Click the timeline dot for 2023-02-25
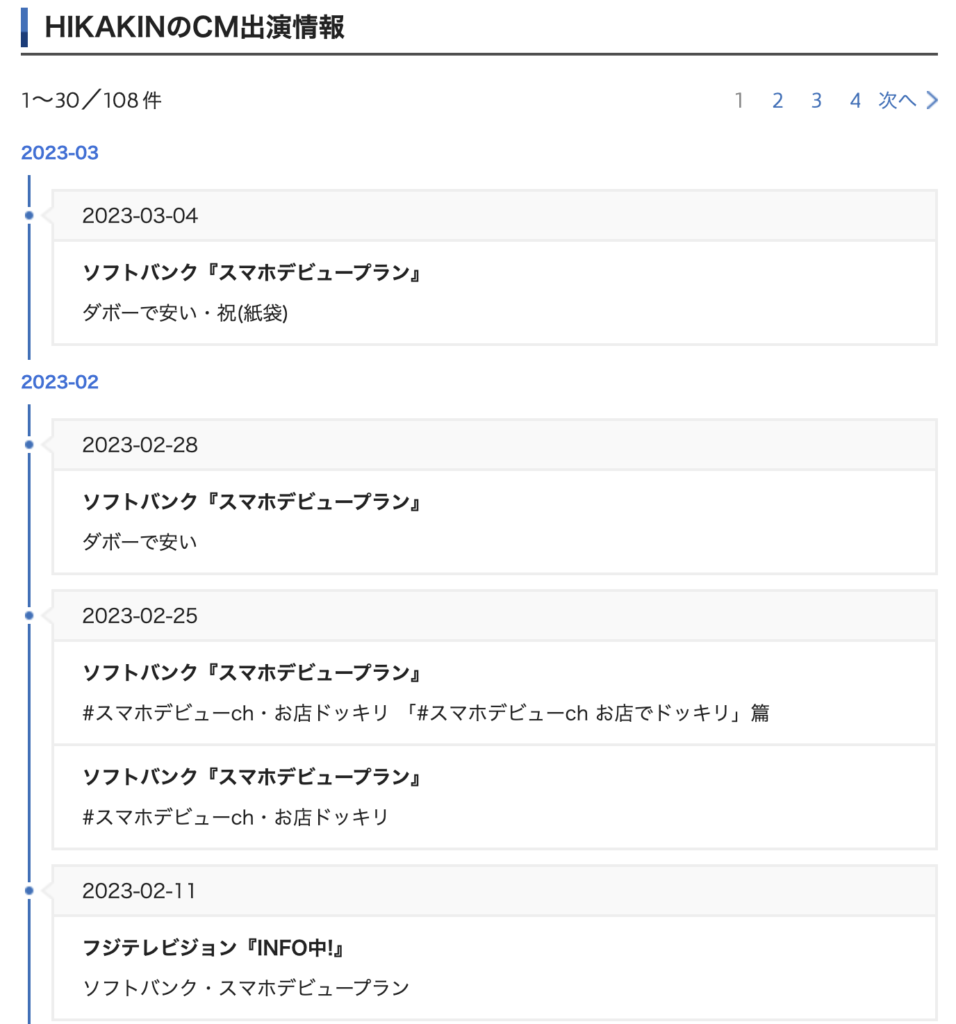 click(29, 616)
